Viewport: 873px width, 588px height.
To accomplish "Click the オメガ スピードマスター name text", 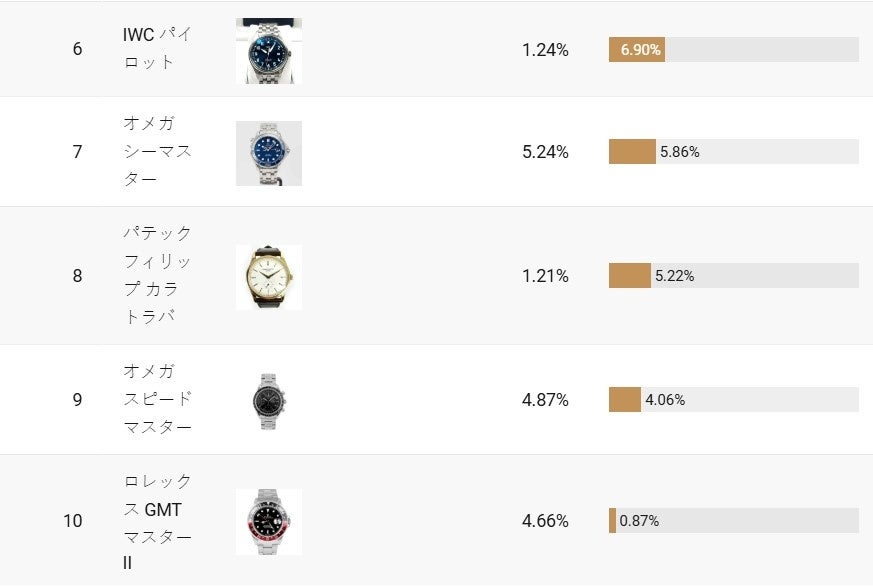I will point(156,399).
